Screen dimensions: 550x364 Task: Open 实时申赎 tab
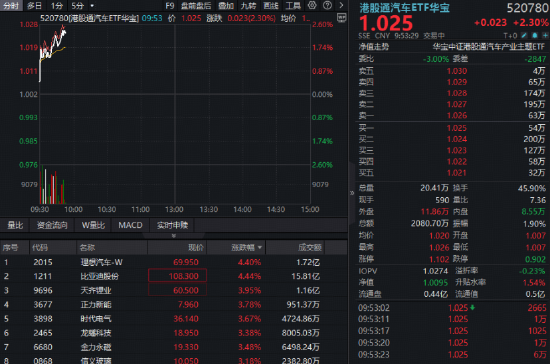click(172, 225)
